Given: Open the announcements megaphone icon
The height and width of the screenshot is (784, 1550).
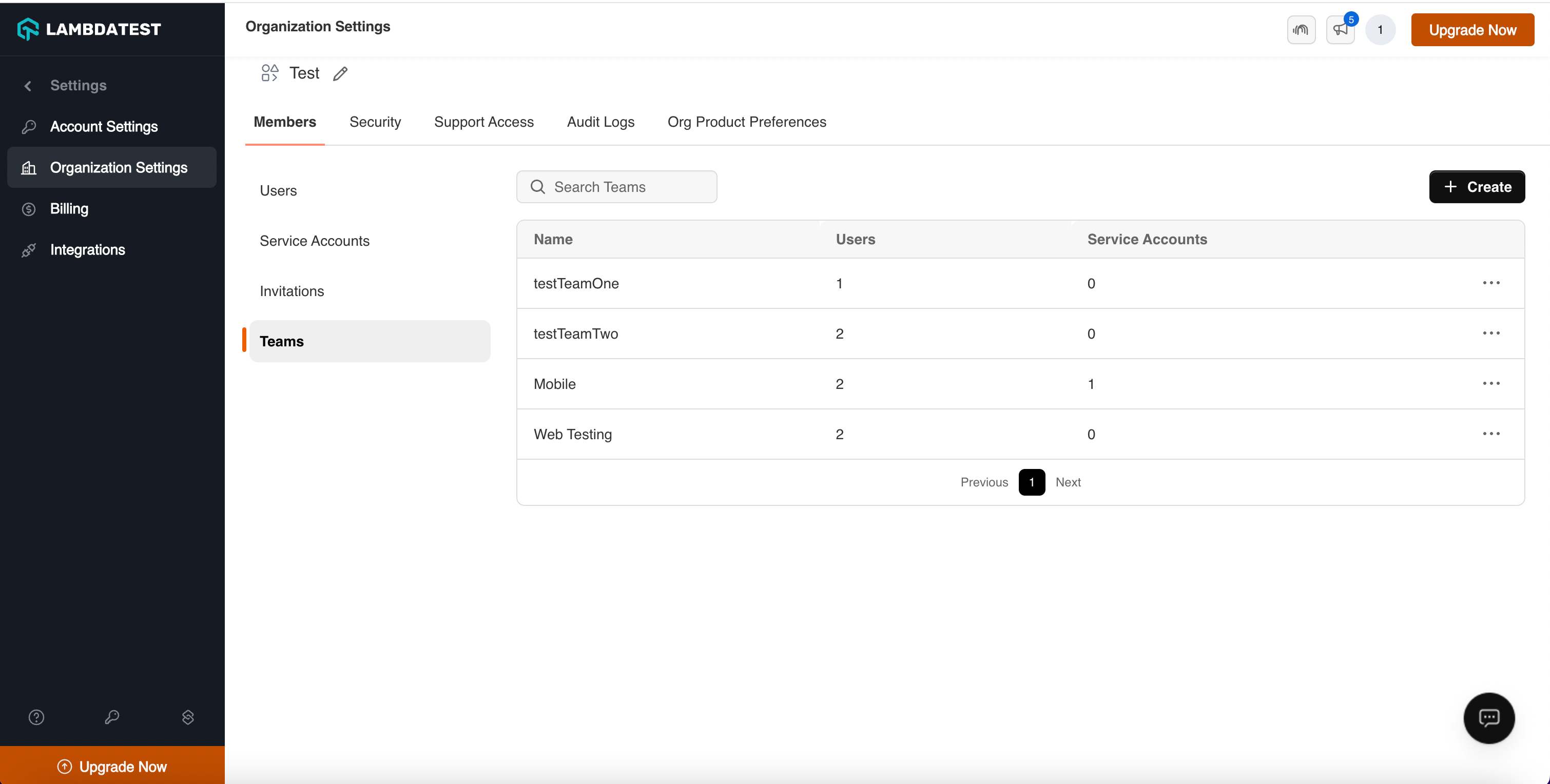Looking at the screenshot, I should pos(1340,29).
